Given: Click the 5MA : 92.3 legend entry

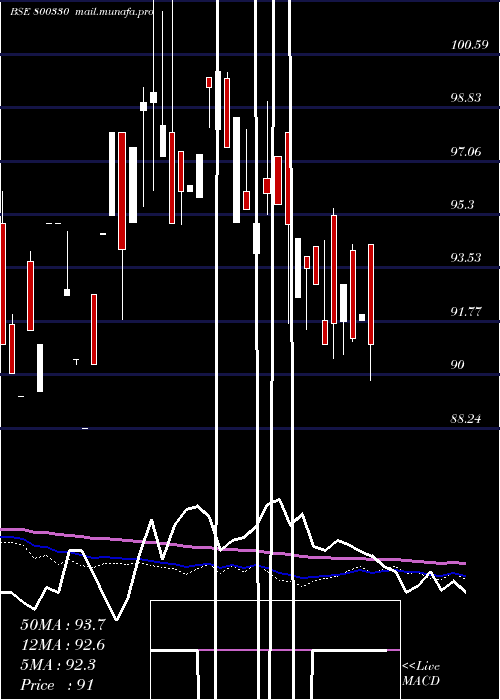Looking at the screenshot, I should tap(58, 665).
